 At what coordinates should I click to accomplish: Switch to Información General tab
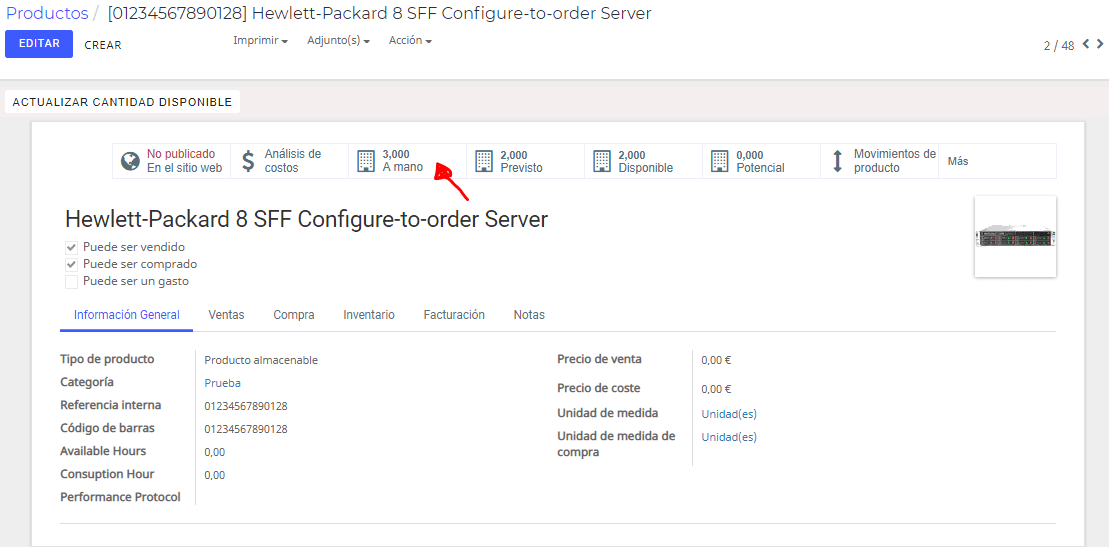click(x=127, y=315)
